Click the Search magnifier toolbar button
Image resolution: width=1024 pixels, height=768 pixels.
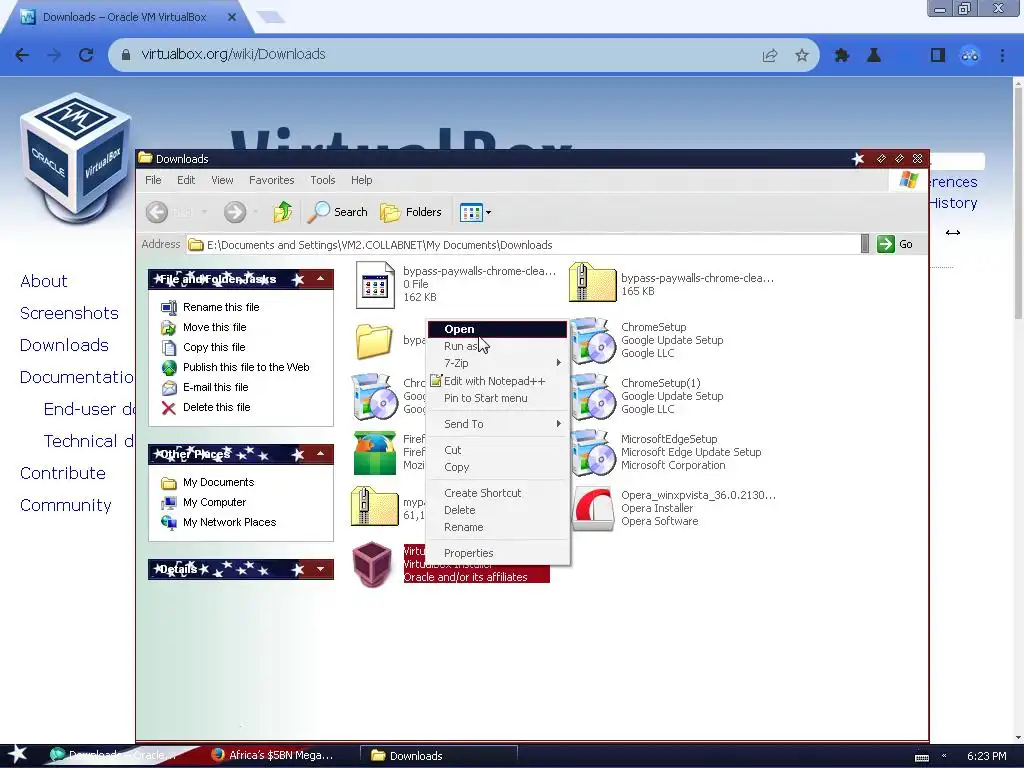pyautogui.click(x=338, y=212)
